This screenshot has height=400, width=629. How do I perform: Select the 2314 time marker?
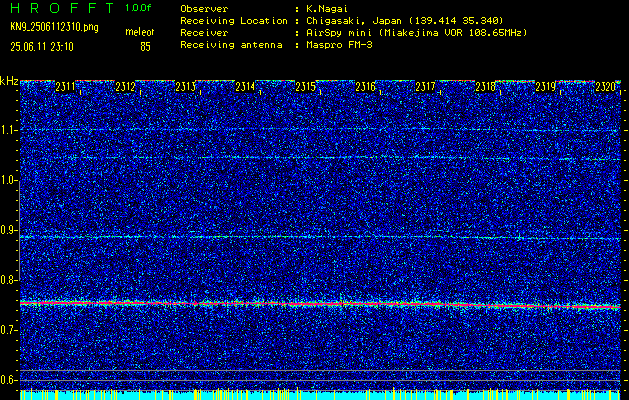pos(245,86)
